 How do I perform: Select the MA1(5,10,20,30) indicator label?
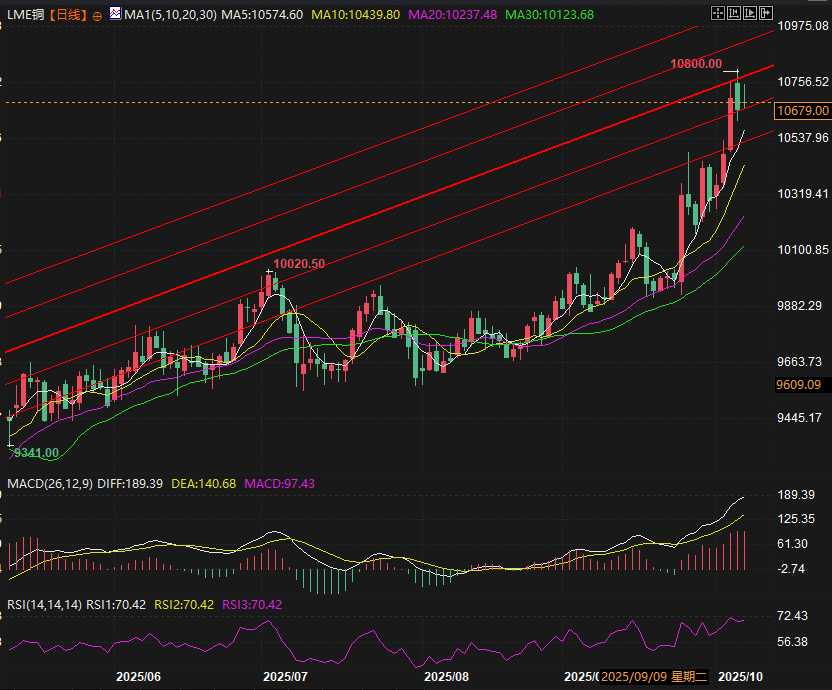point(170,15)
